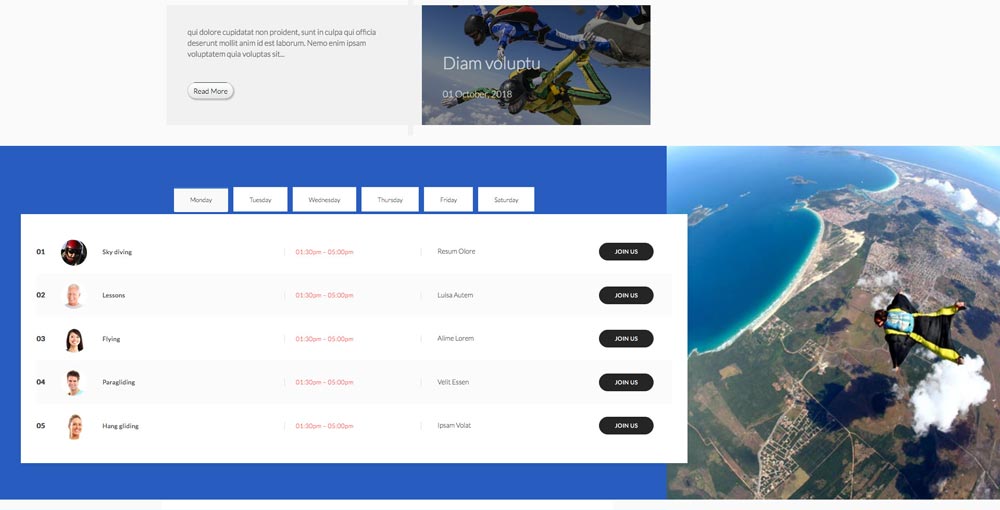Open the Diam voluptu article thumbnail
The image size is (1000, 510).
coord(536,65)
